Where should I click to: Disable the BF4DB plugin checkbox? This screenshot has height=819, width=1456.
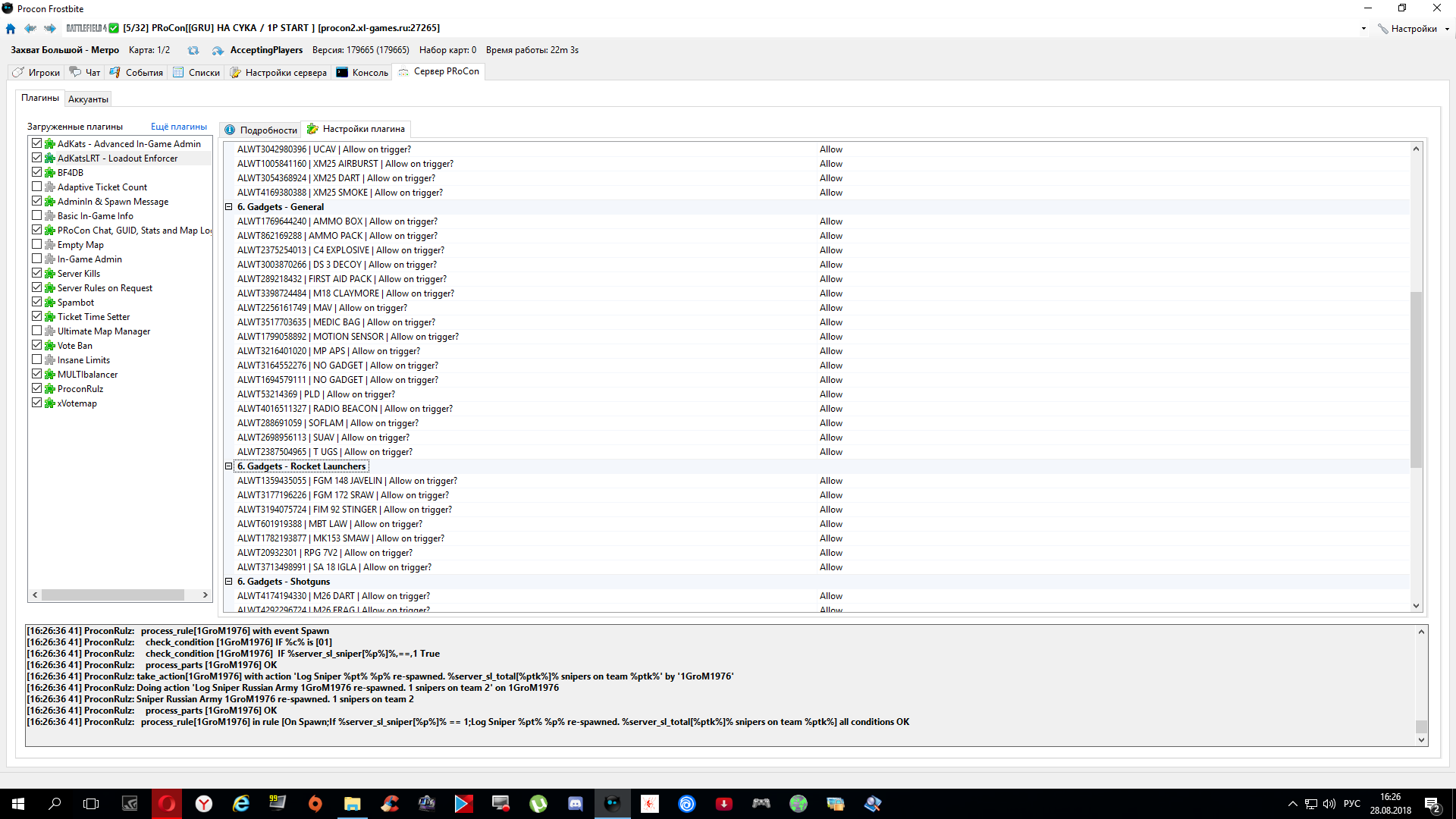pyautogui.click(x=36, y=172)
